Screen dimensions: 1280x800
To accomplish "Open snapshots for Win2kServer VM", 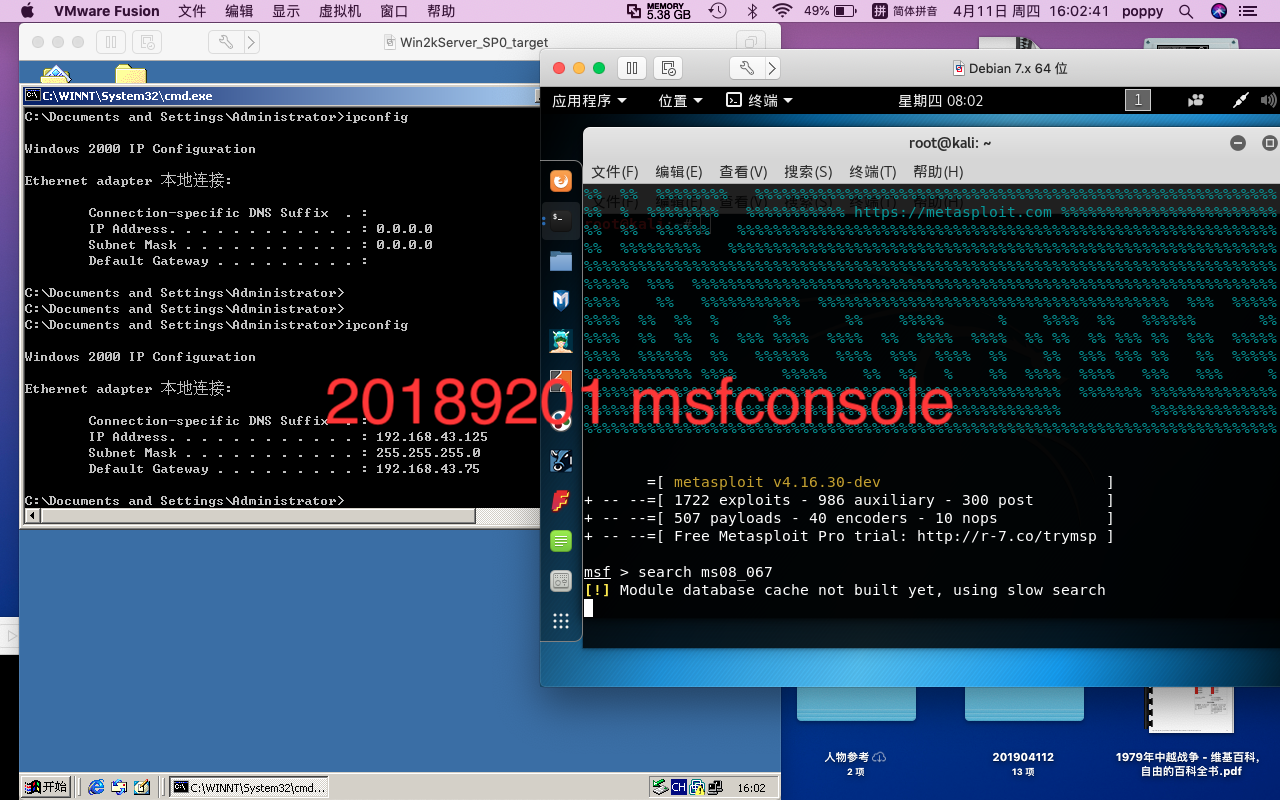I will [x=148, y=42].
